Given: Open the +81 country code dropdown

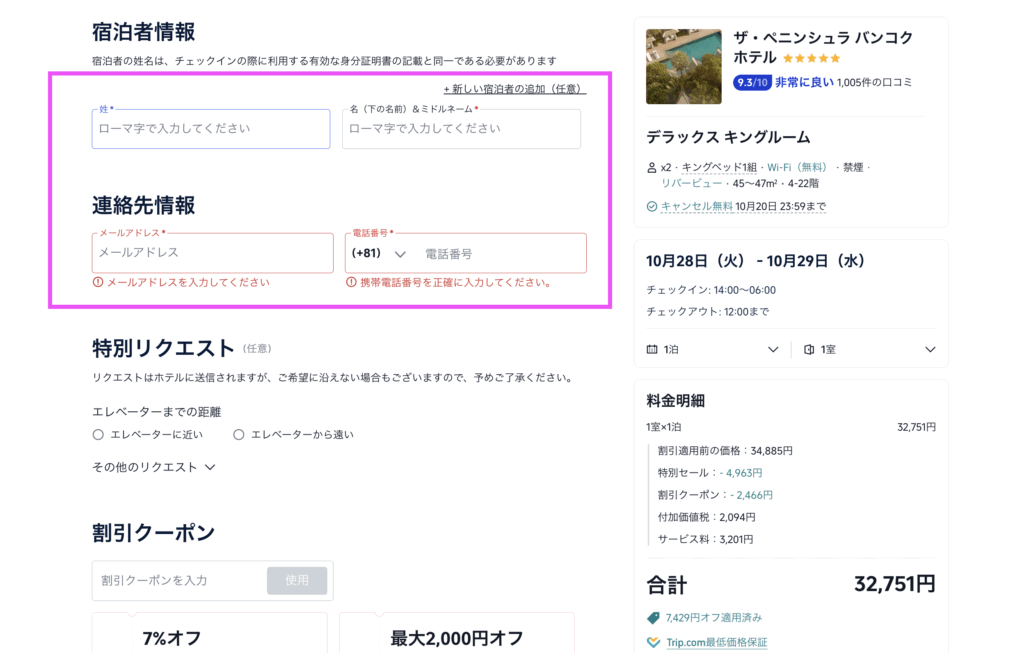Looking at the screenshot, I should 380,254.
